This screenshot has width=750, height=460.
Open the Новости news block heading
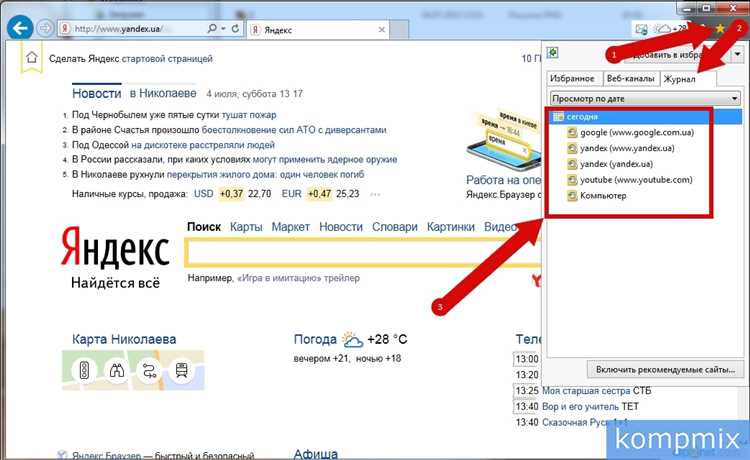[97, 93]
